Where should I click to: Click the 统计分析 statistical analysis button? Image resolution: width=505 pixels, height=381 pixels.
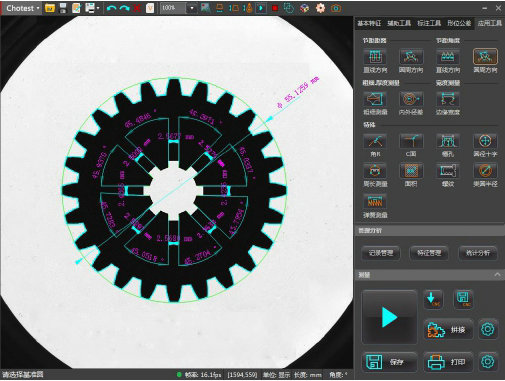tap(478, 253)
